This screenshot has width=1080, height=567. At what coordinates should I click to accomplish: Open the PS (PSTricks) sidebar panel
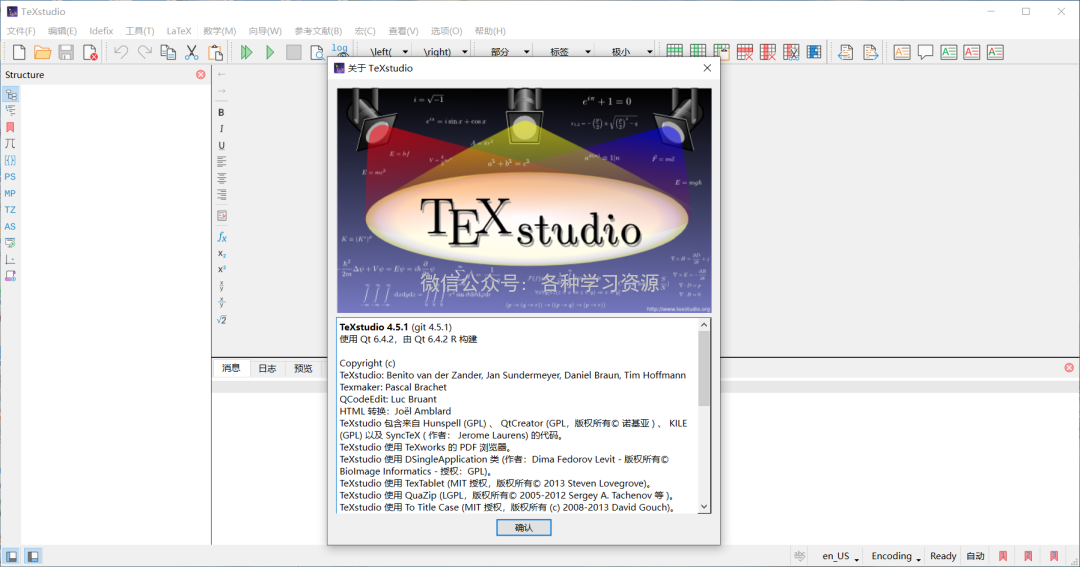click(10, 177)
